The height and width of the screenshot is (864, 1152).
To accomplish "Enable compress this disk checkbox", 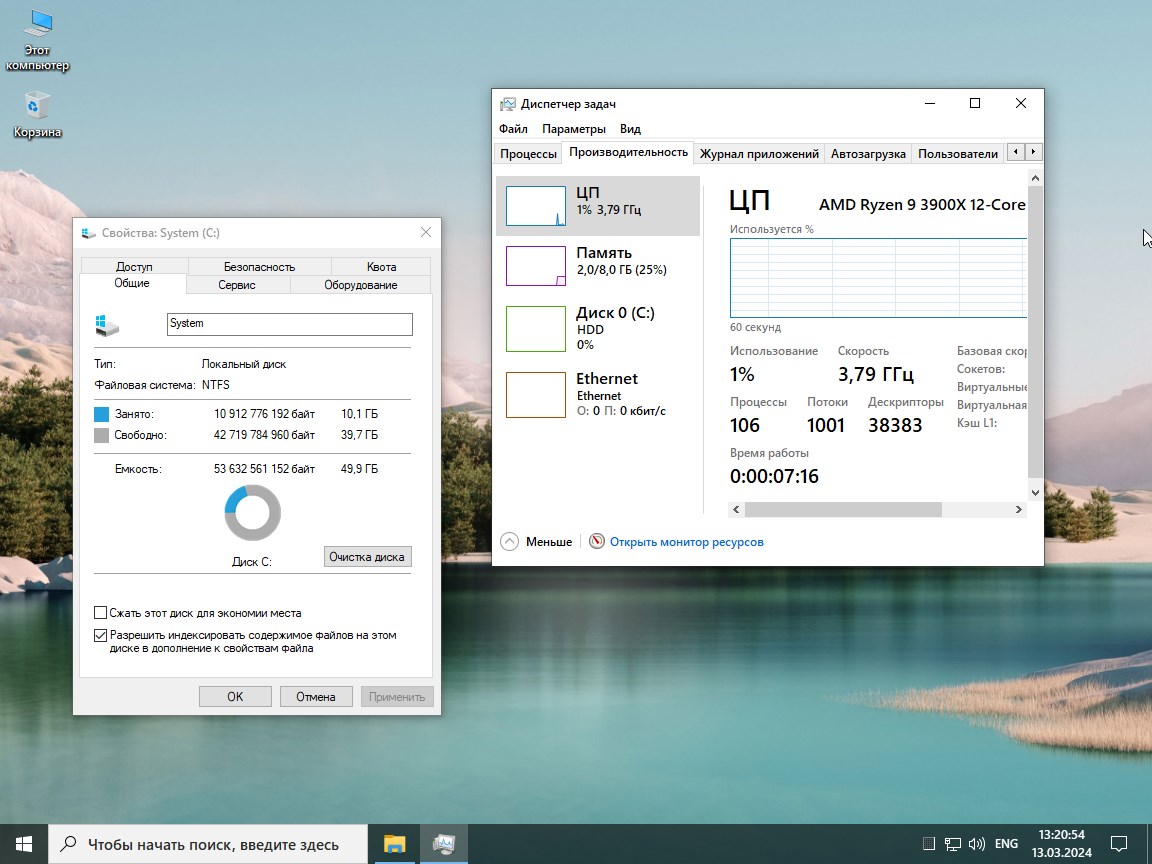I will click(x=100, y=613).
